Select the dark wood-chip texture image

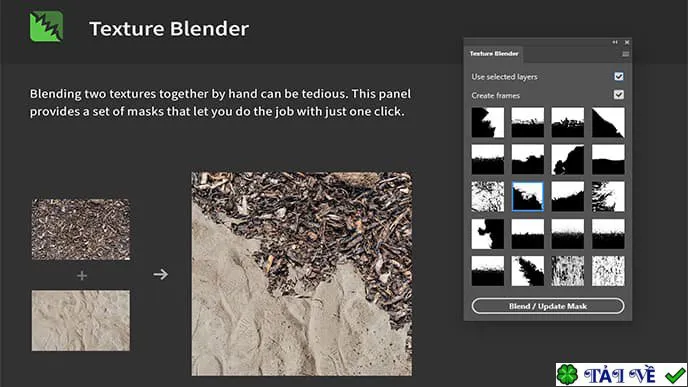[81, 229]
